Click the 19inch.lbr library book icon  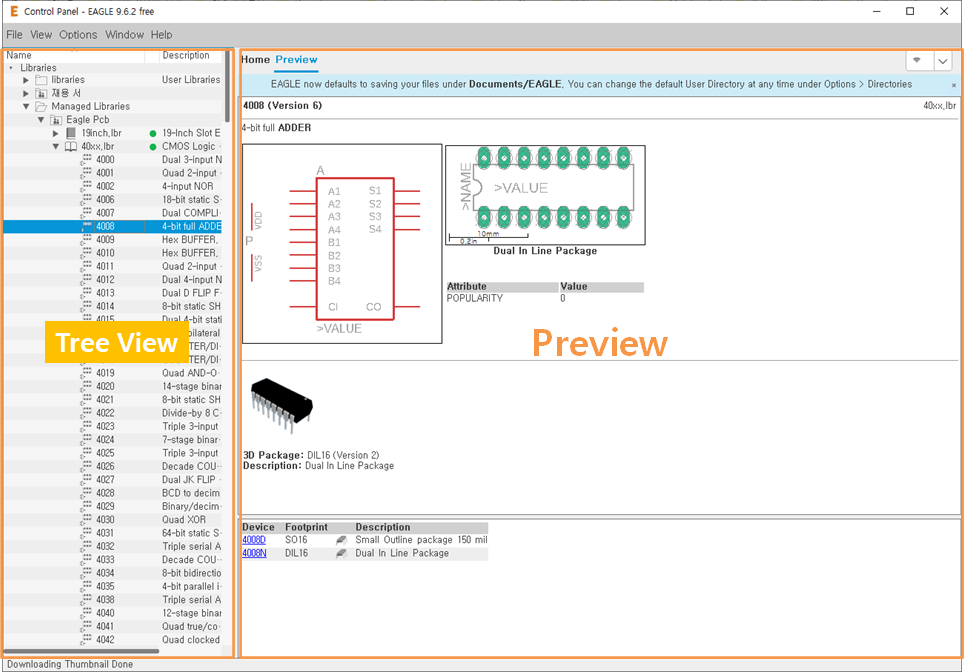tap(71, 133)
